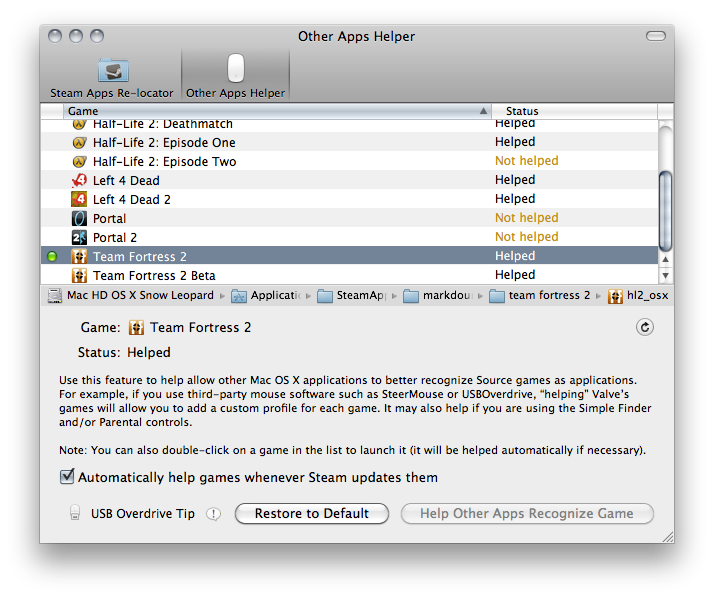Select the Half-Life 2: Episode Two row
Screen dimensions: 714x598
tap(349, 162)
